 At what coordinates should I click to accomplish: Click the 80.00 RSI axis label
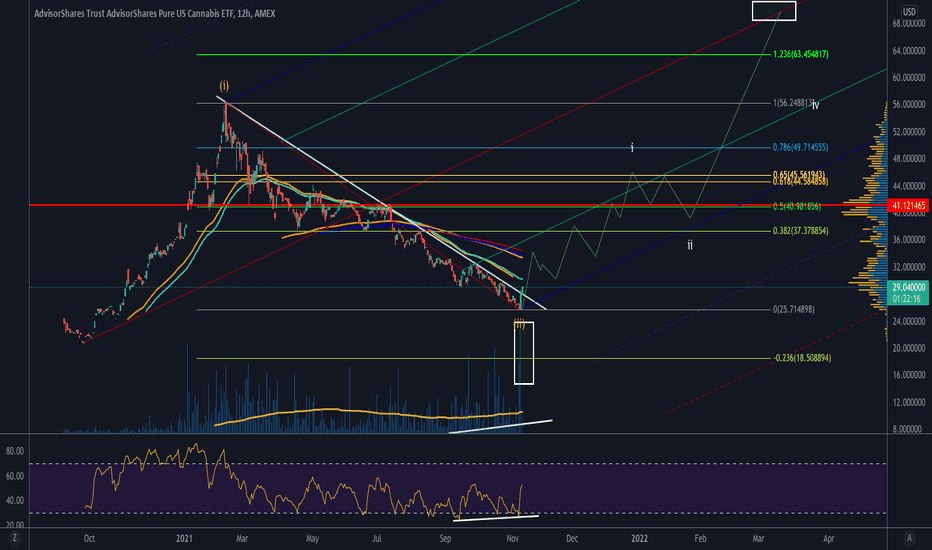coord(15,451)
